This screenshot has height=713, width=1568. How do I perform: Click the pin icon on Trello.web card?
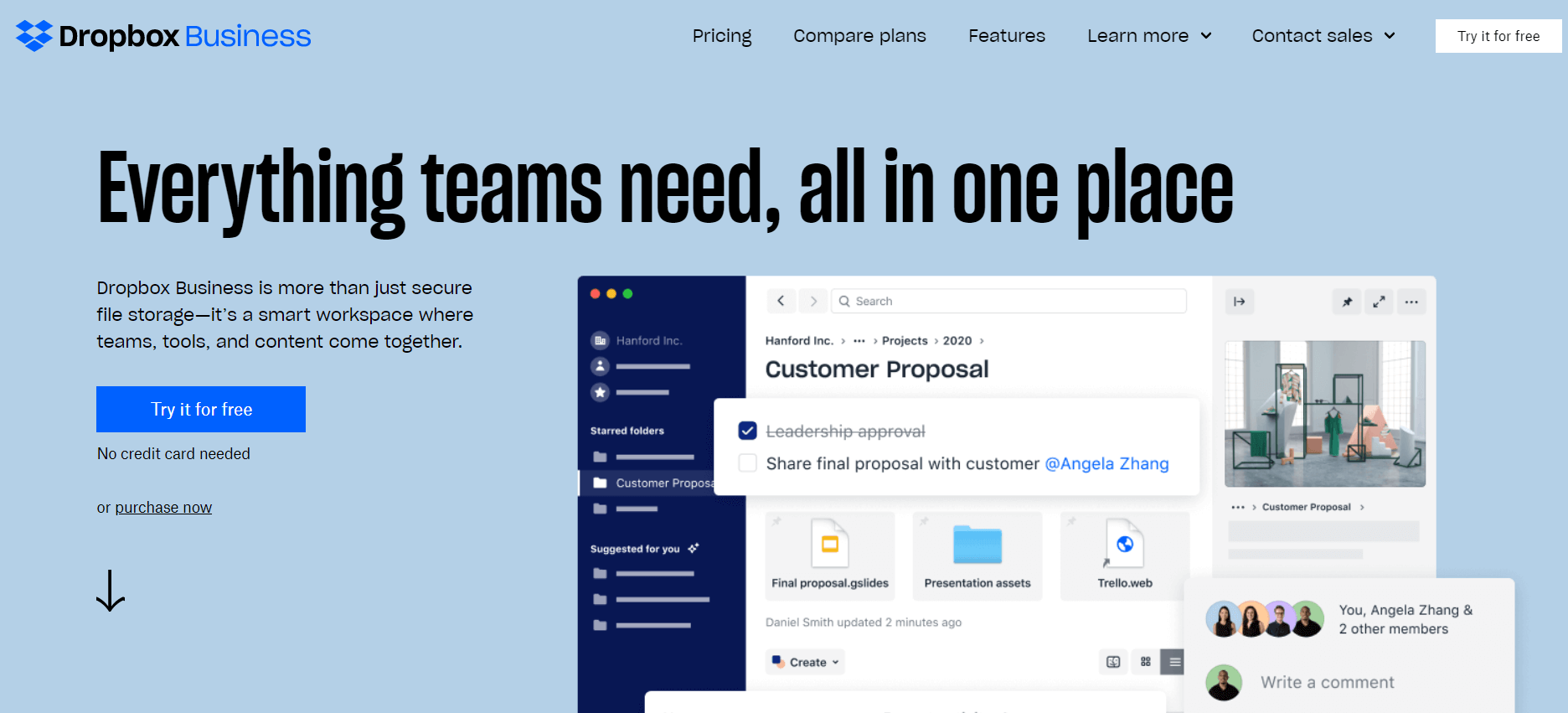click(1071, 521)
